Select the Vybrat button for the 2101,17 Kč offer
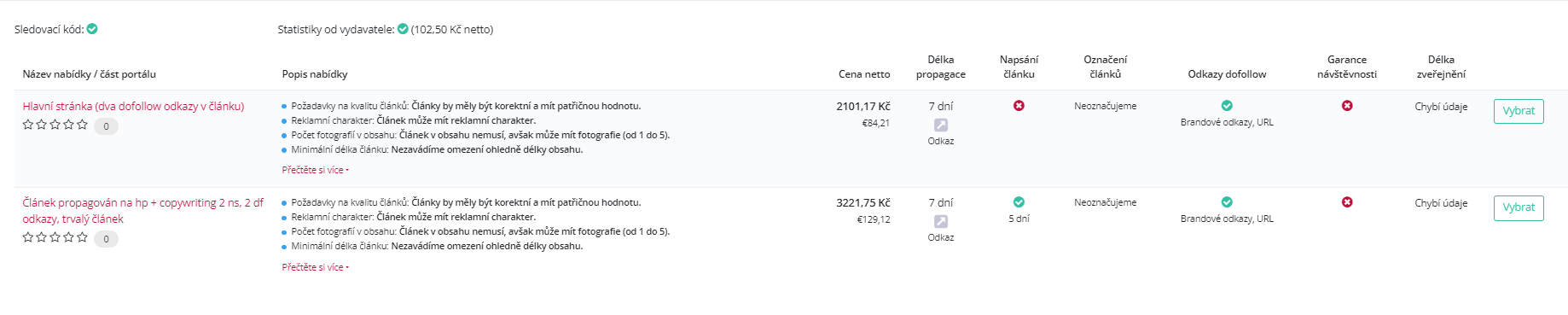This screenshot has height=315, width=1568. tap(1519, 111)
